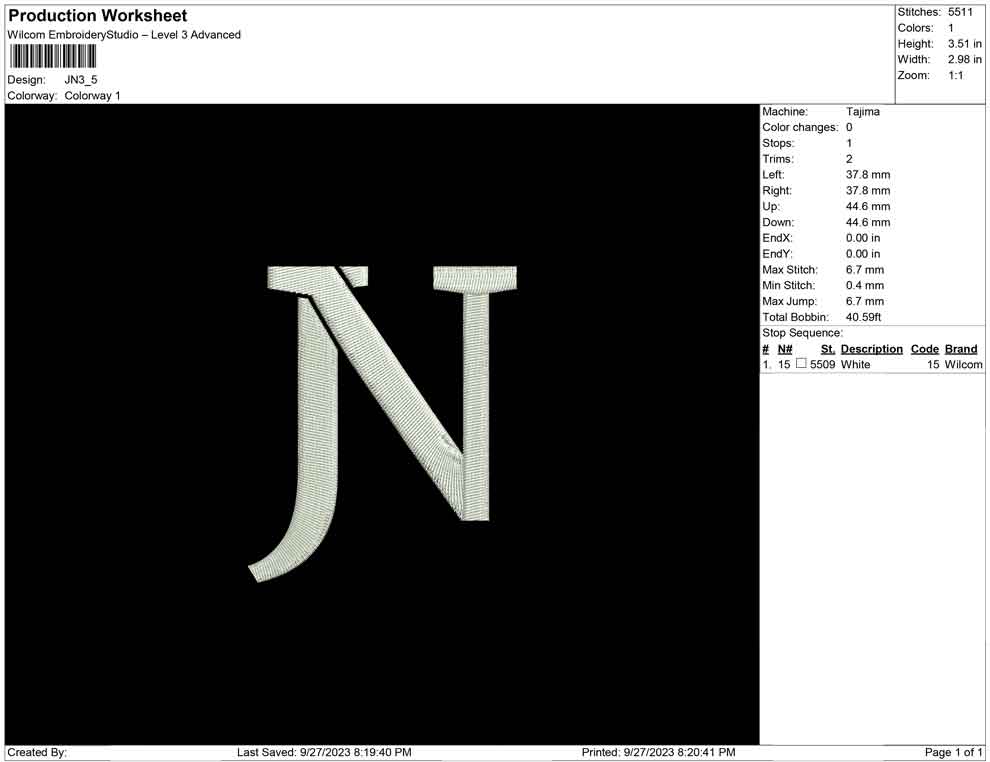The height and width of the screenshot is (762, 990).
Task: Click the Zoom 1:1 value
Action: tap(955, 76)
